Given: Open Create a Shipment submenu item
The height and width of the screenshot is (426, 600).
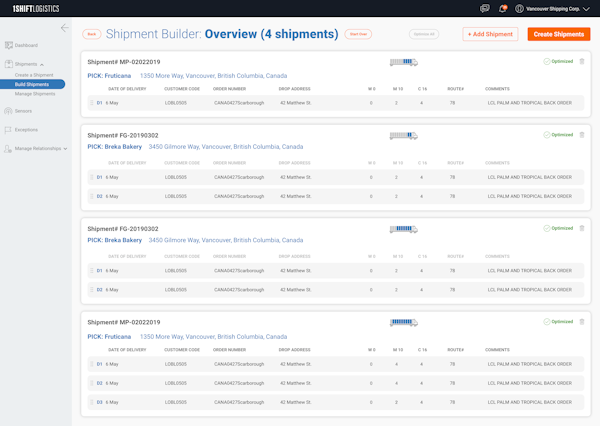Looking at the screenshot, I should [34, 75].
